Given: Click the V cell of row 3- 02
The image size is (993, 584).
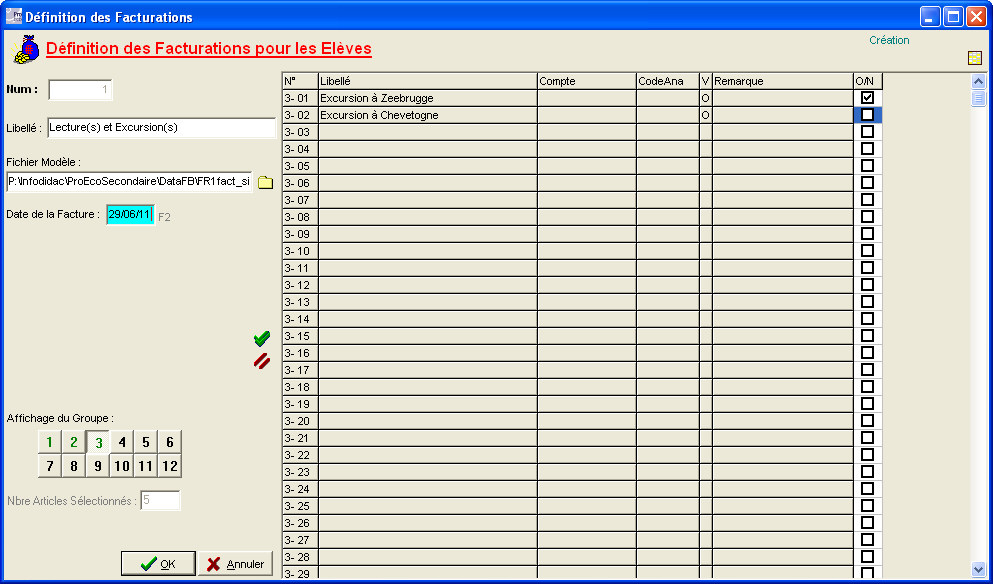Looking at the screenshot, I should click(705, 115).
